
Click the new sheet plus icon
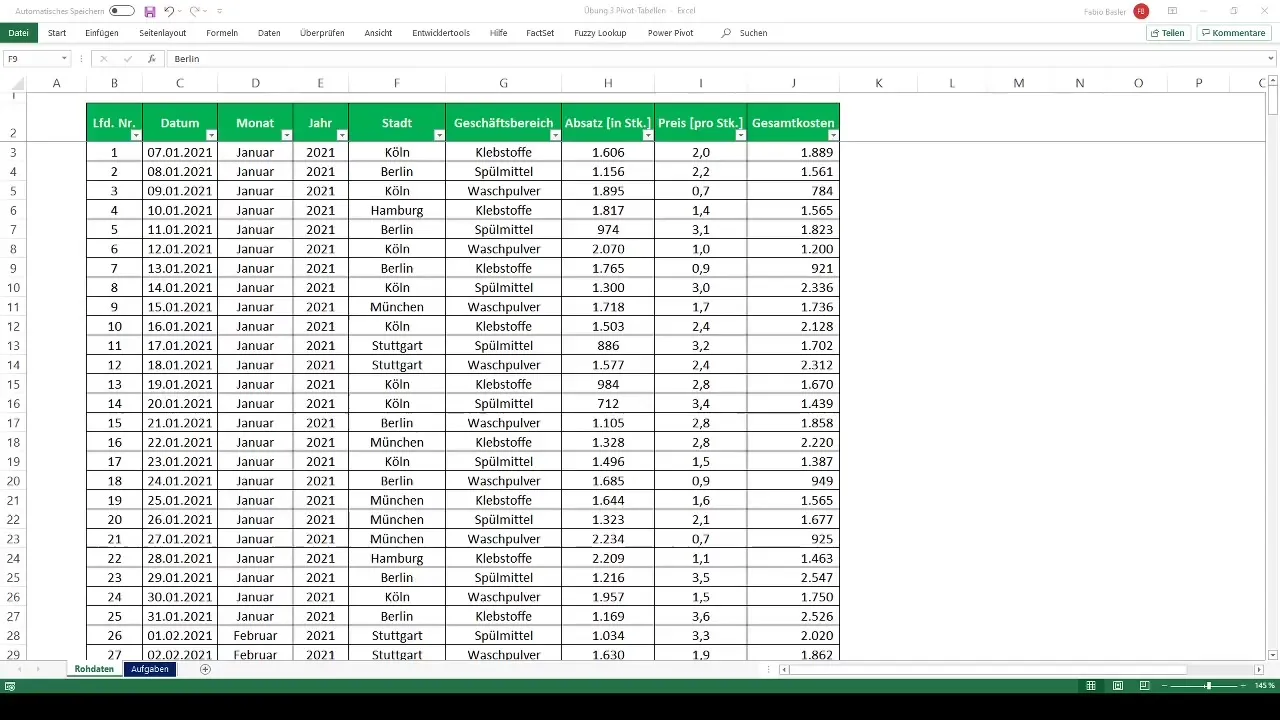click(x=205, y=669)
